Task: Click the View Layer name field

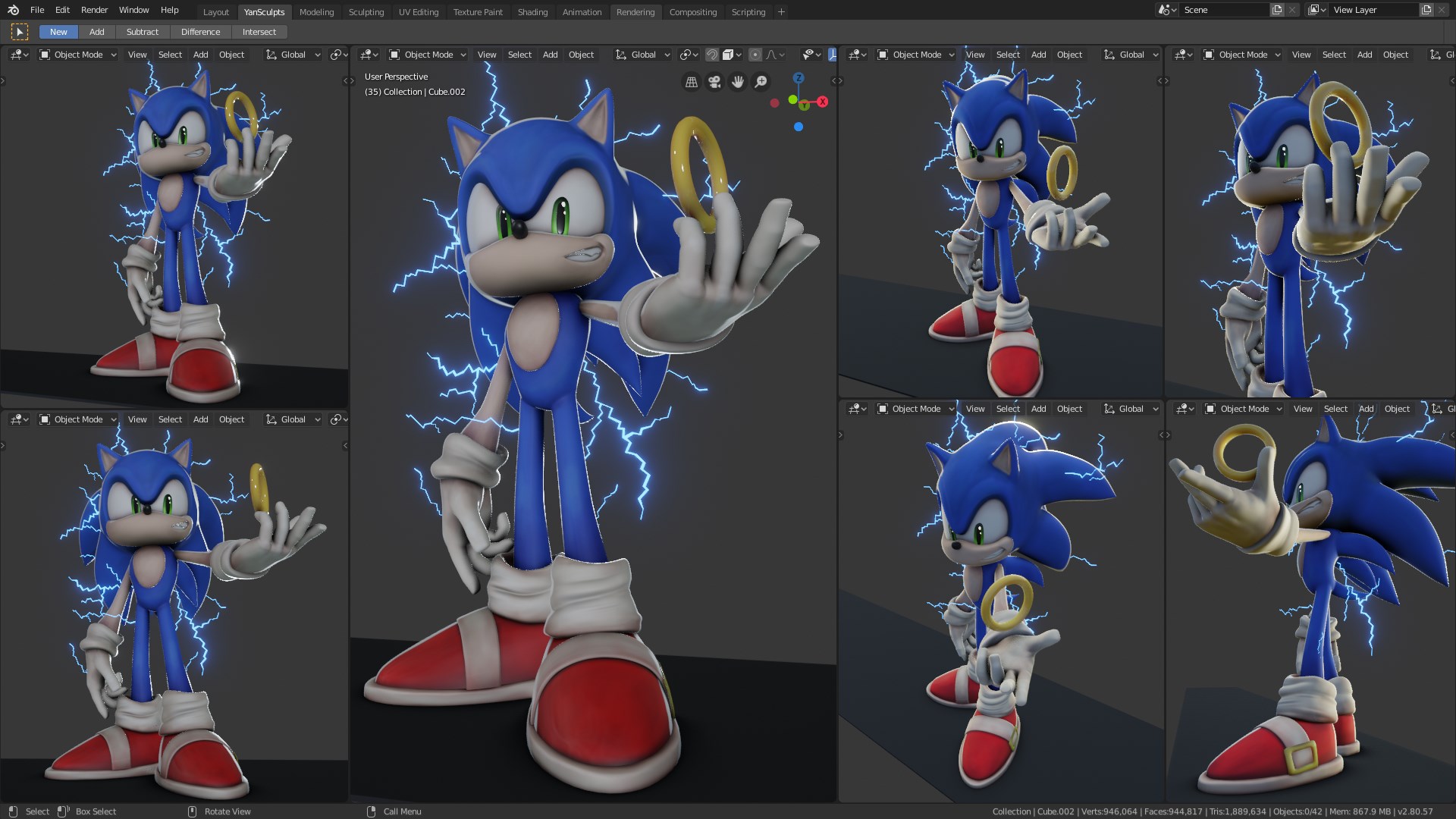Action: point(1374,10)
